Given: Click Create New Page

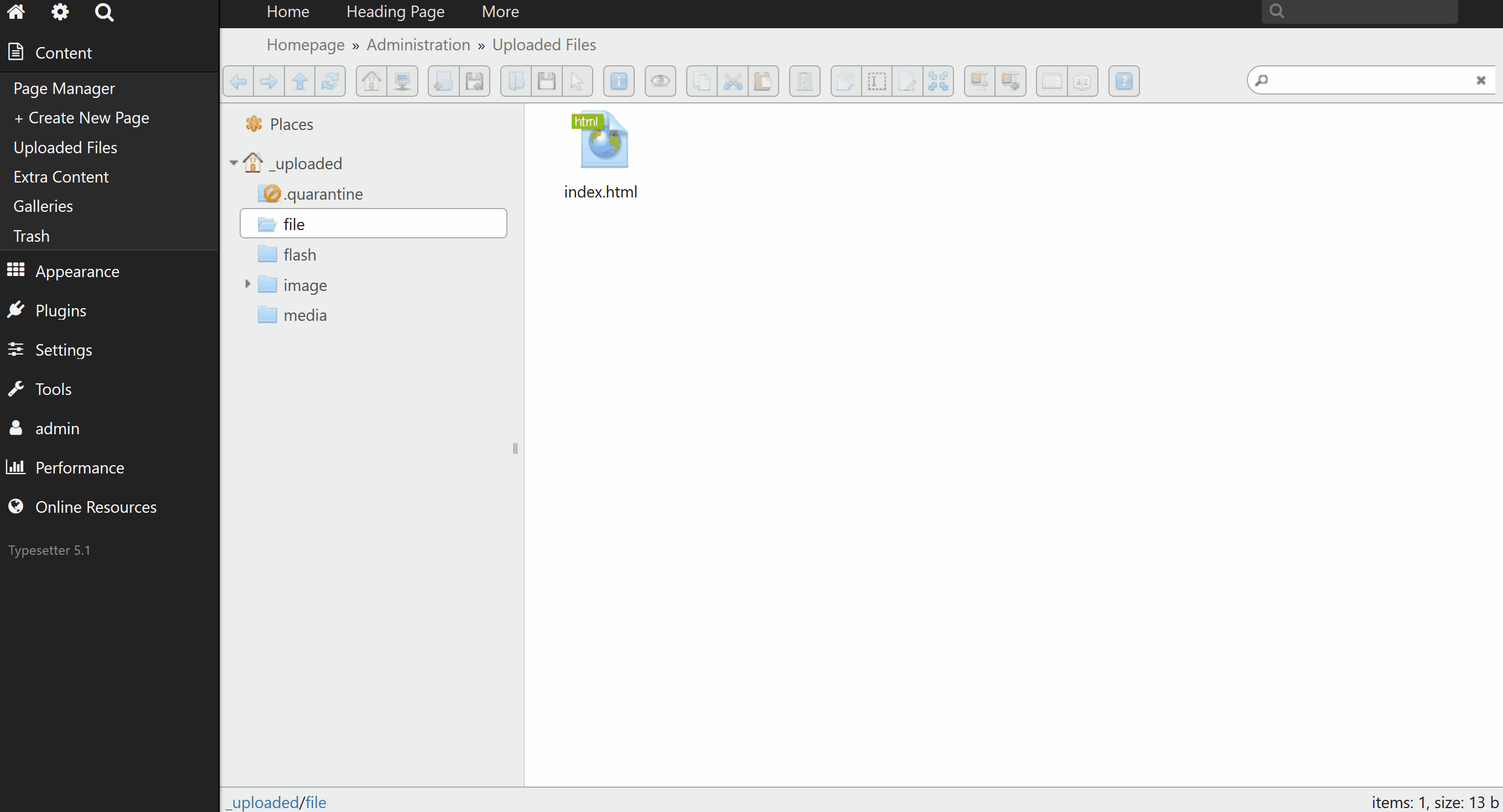Looking at the screenshot, I should point(82,118).
